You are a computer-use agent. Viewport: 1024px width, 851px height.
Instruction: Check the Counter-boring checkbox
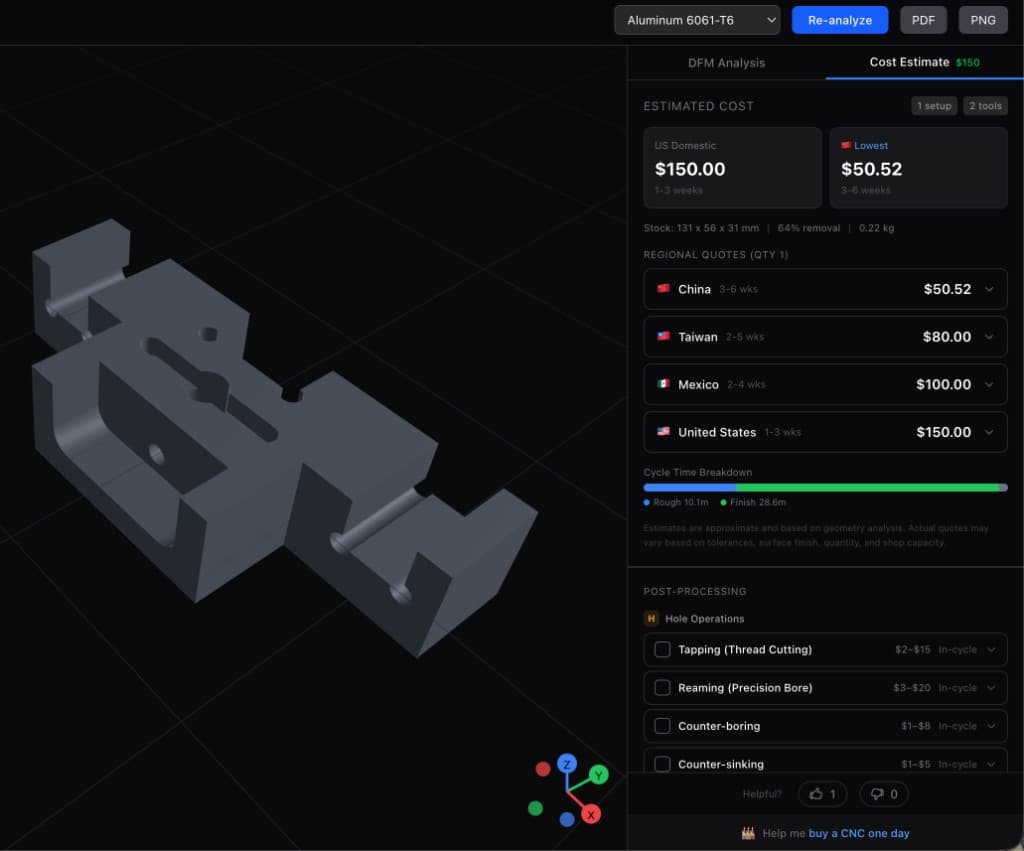pyautogui.click(x=663, y=726)
